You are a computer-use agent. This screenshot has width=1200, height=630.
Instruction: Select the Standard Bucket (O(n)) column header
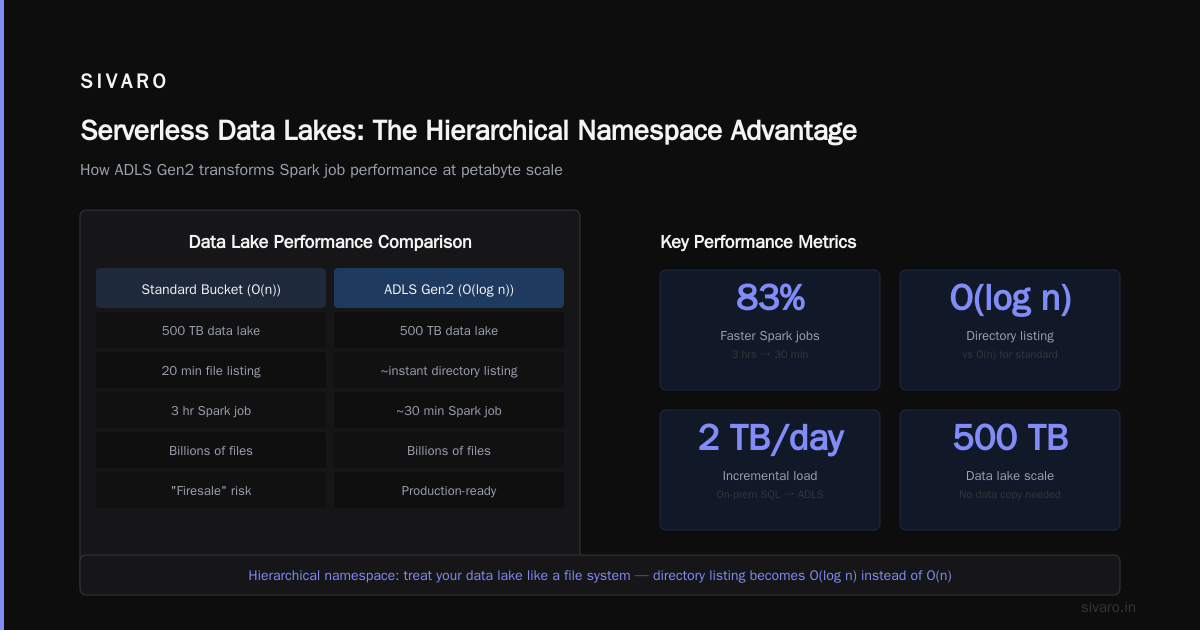[211, 289]
